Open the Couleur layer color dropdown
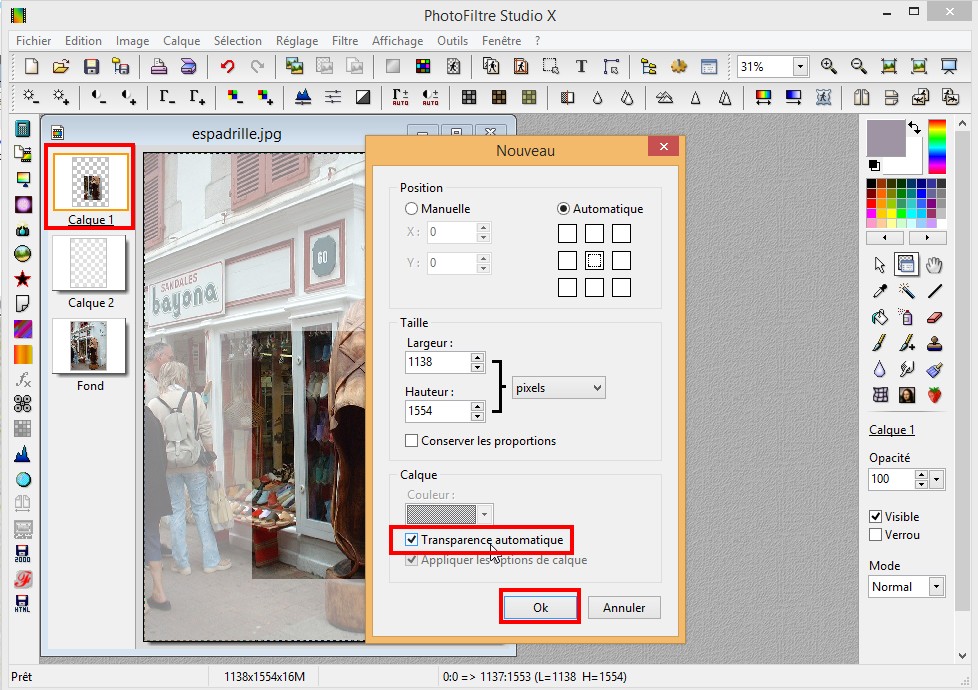Screen dimensions: 978x690 pyautogui.click(x=485, y=515)
